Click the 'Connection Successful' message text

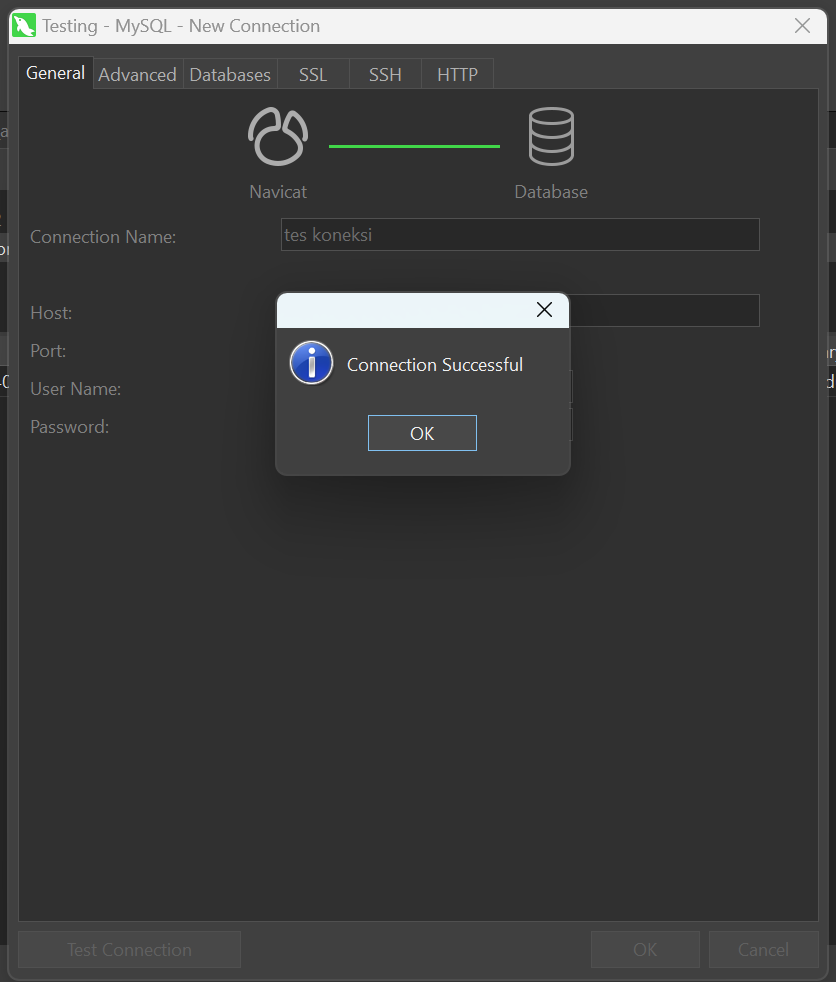(435, 364)
